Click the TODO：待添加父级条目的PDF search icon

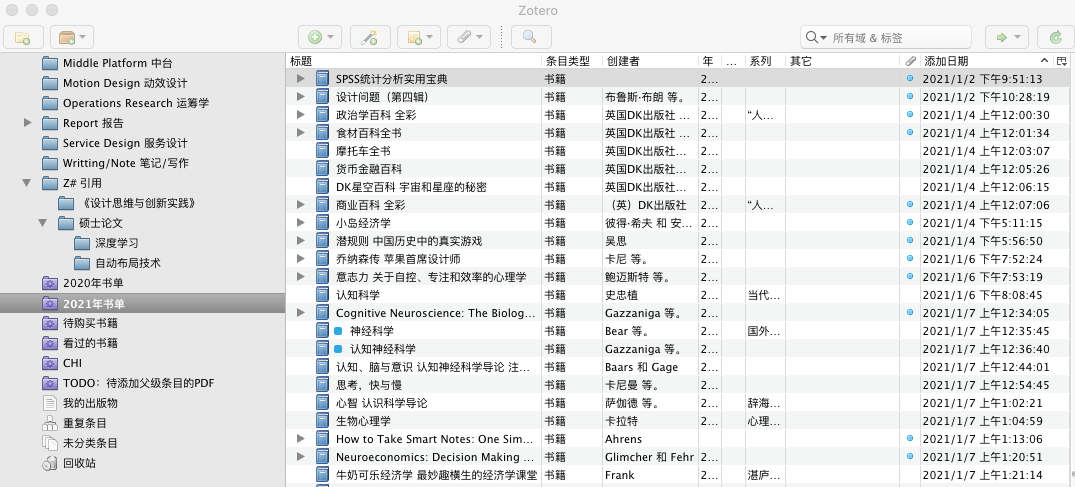pyautogui.click(x=50, y=383)
